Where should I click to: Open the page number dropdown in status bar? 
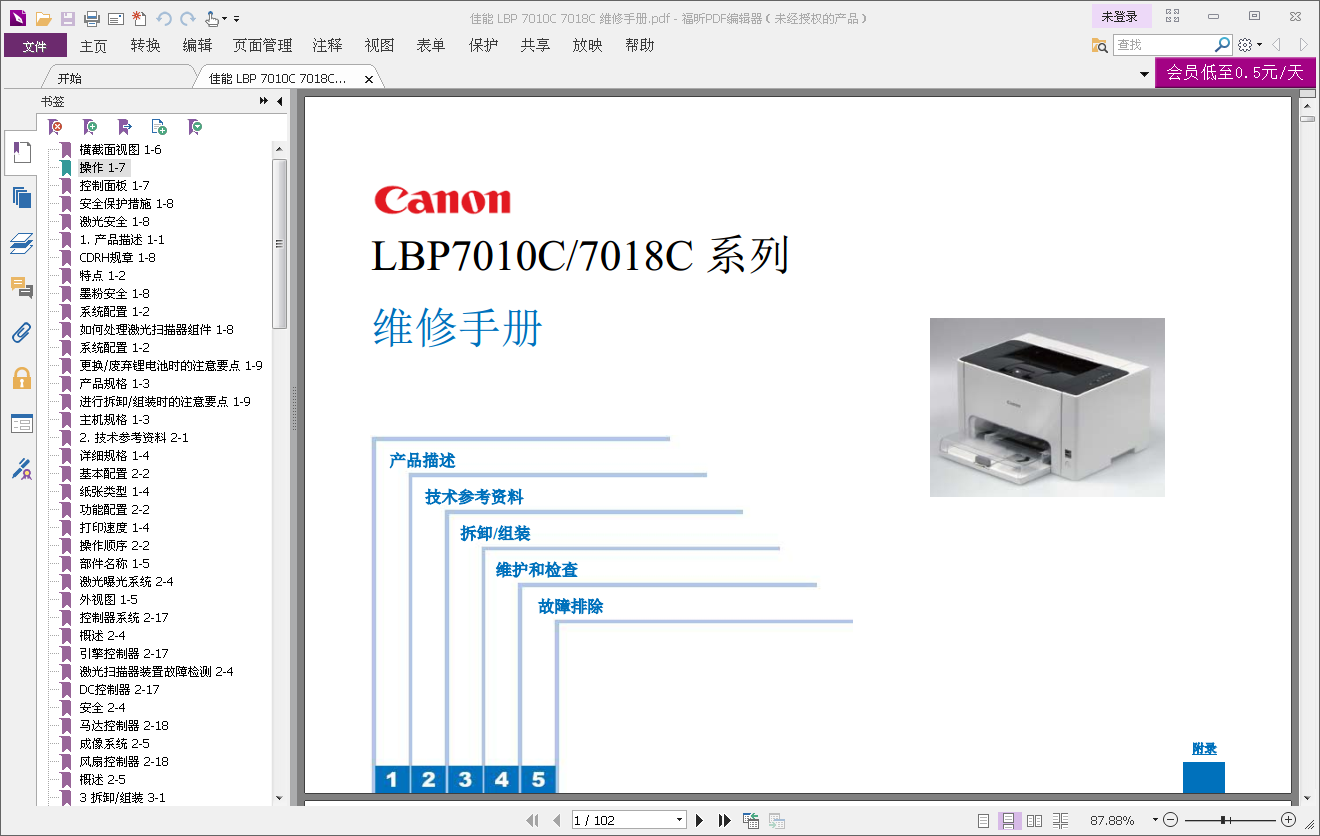tap(679, 820)
